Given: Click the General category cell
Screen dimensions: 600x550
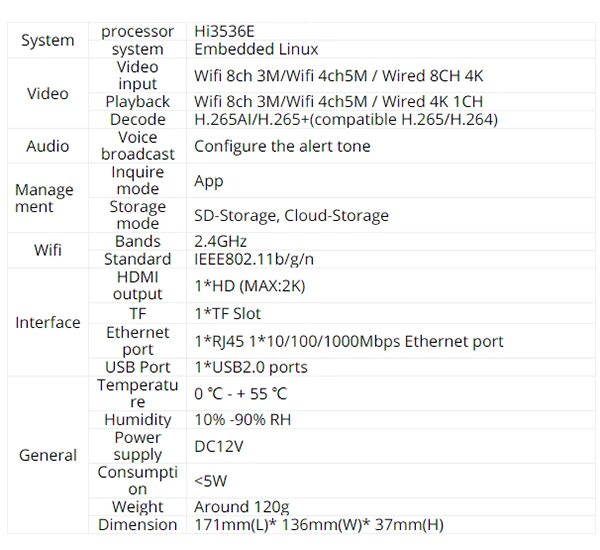Looking at the screenshot, I should click(47, 455).
